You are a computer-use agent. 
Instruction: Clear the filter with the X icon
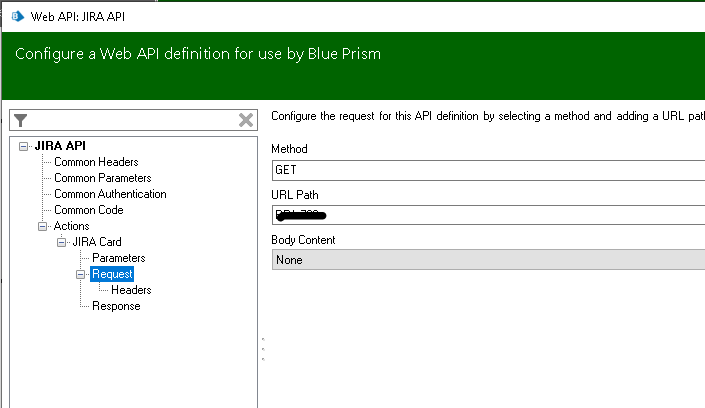point(246,120)
